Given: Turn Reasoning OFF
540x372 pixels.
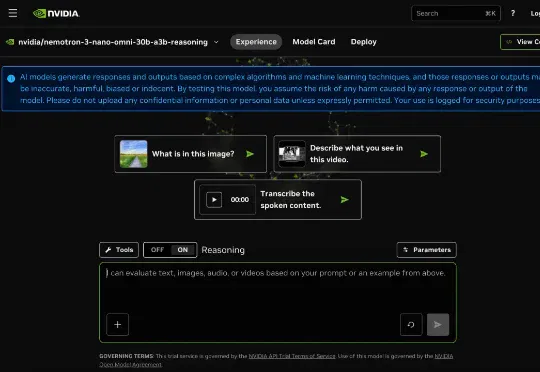Looking at the screenshot, I should pos(157,250).
